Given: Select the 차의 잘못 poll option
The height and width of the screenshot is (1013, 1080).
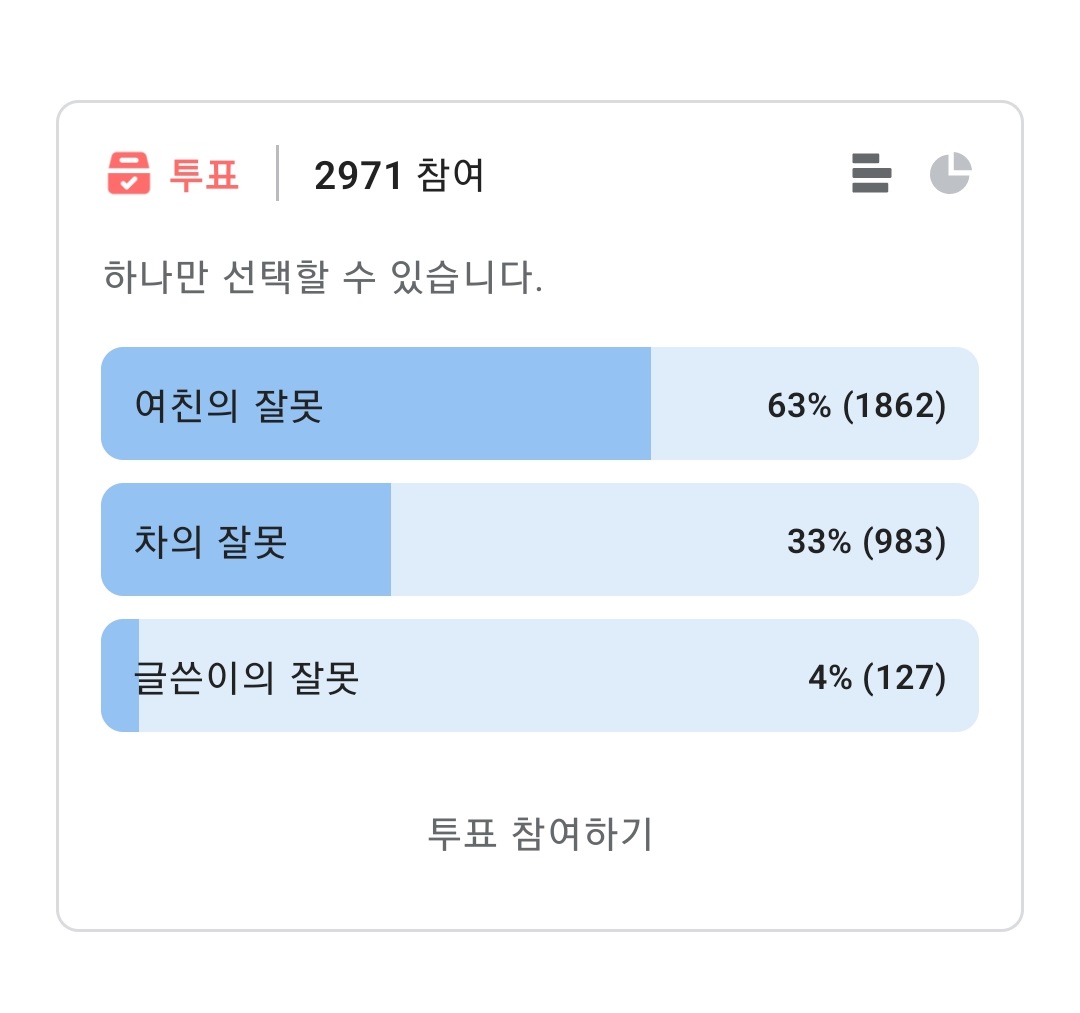Looking at the screenshot, I should pos(211,541).
